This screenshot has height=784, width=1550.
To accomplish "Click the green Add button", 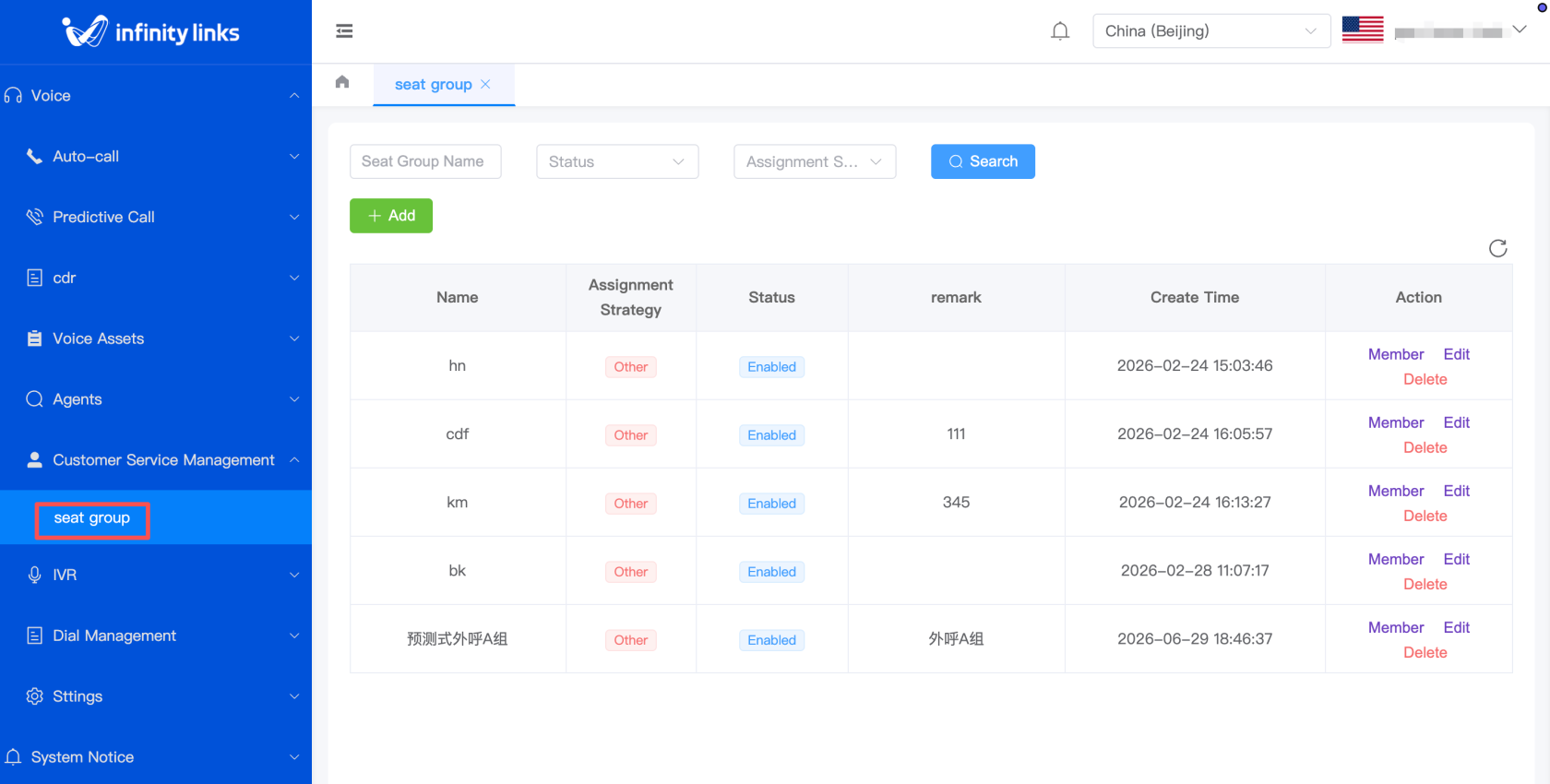I will point(391,216).
